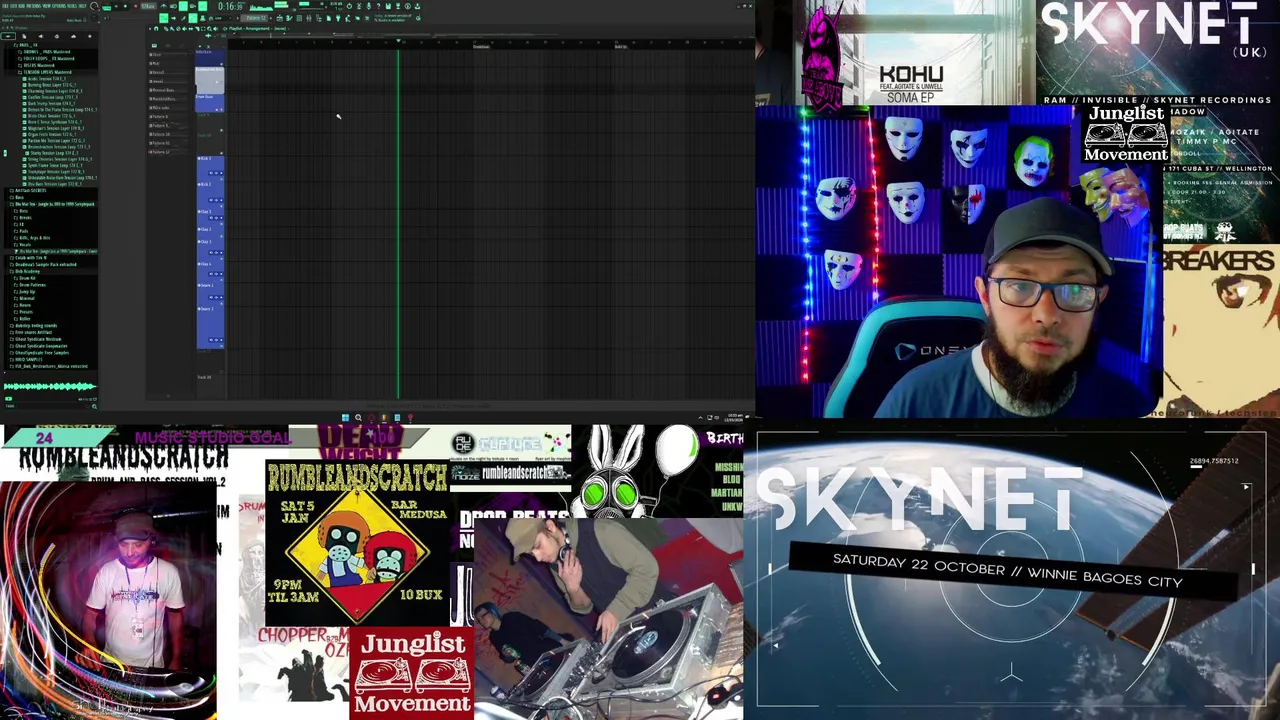The height and width of the screenshot is (720, 1280).
Task: Select the playlist Select tool
Action: (203, 29)
